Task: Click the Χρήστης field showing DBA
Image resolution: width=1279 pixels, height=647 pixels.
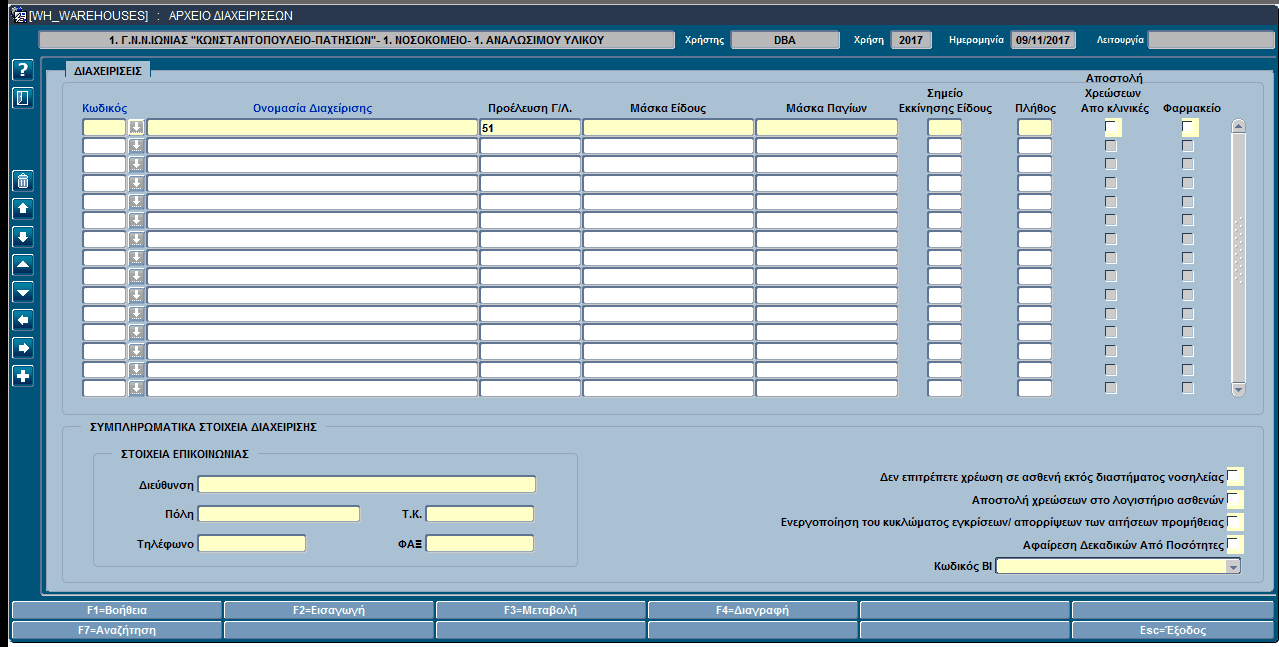Action: click(x=785, y=40)
